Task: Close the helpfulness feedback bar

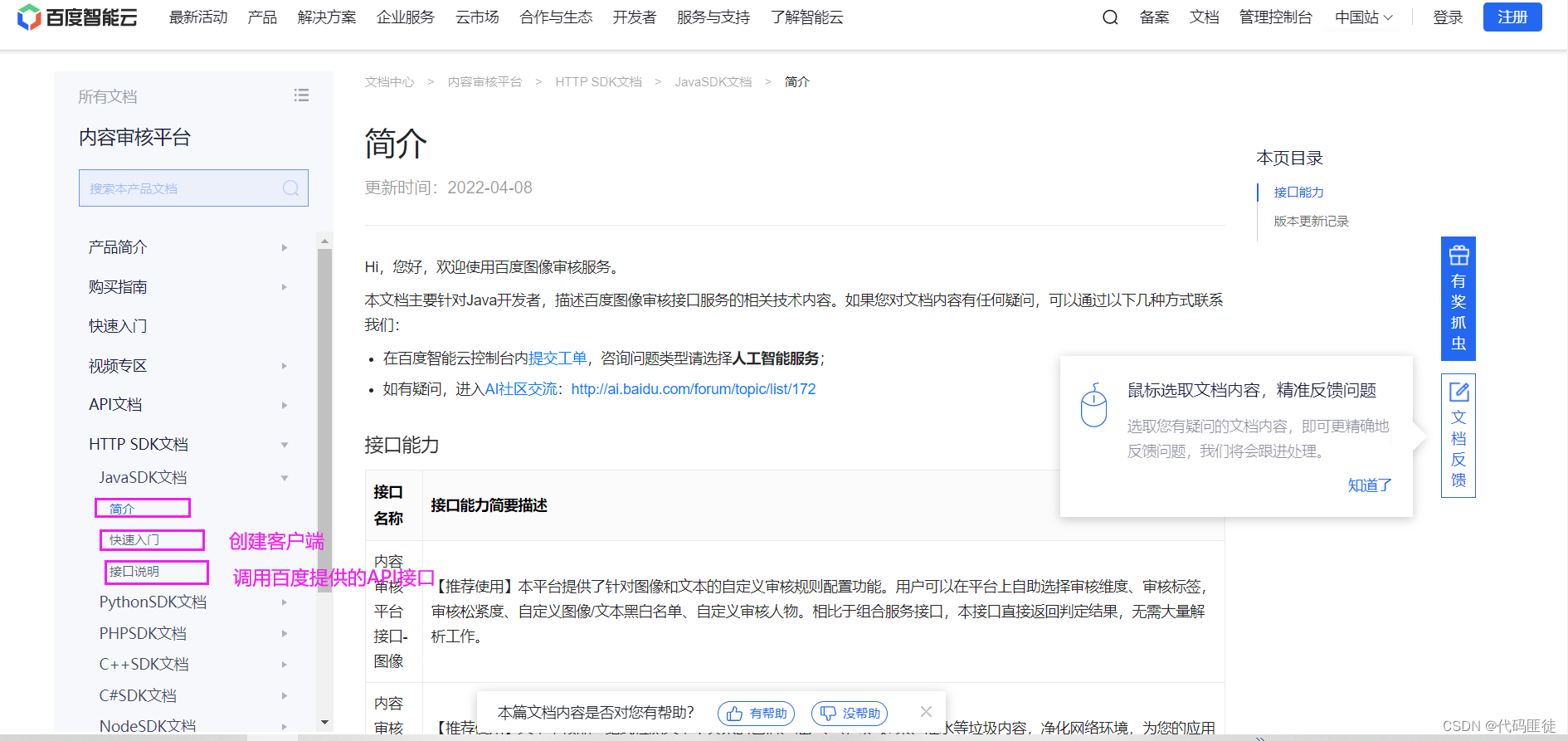Action: pyautogui.click(x=926, y=712)
